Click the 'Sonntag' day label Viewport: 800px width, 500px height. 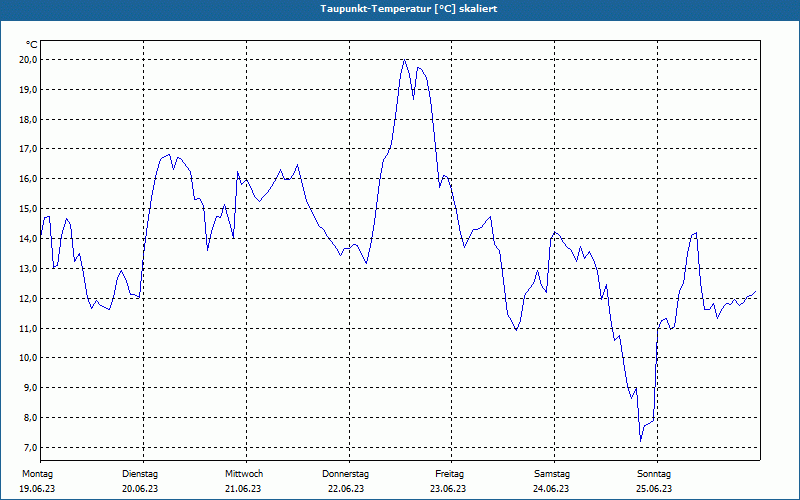654,474
